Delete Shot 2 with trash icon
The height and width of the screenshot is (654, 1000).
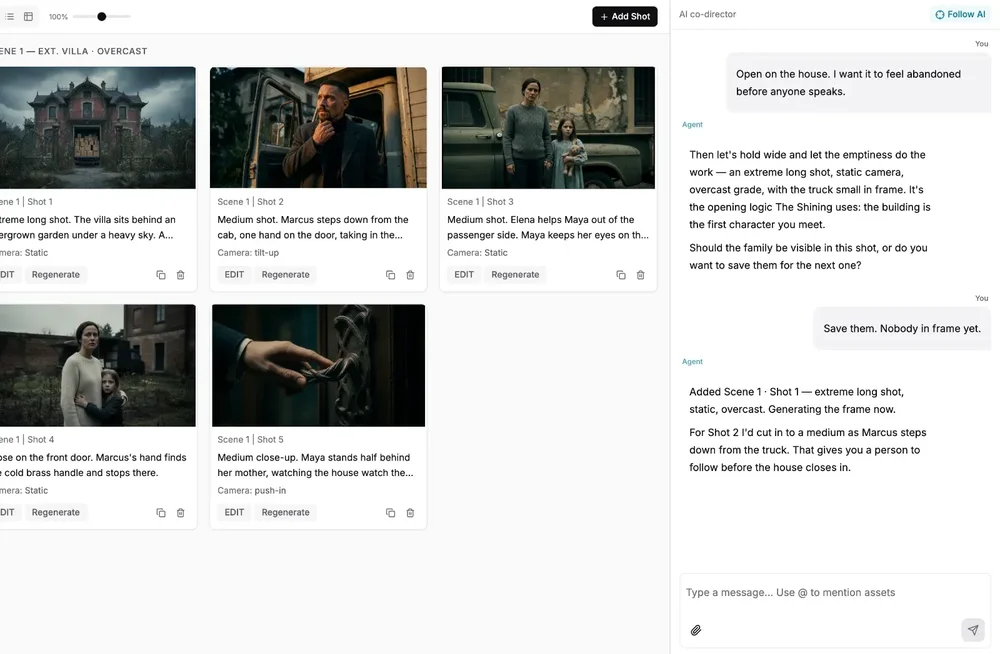(x=410, y=275)
